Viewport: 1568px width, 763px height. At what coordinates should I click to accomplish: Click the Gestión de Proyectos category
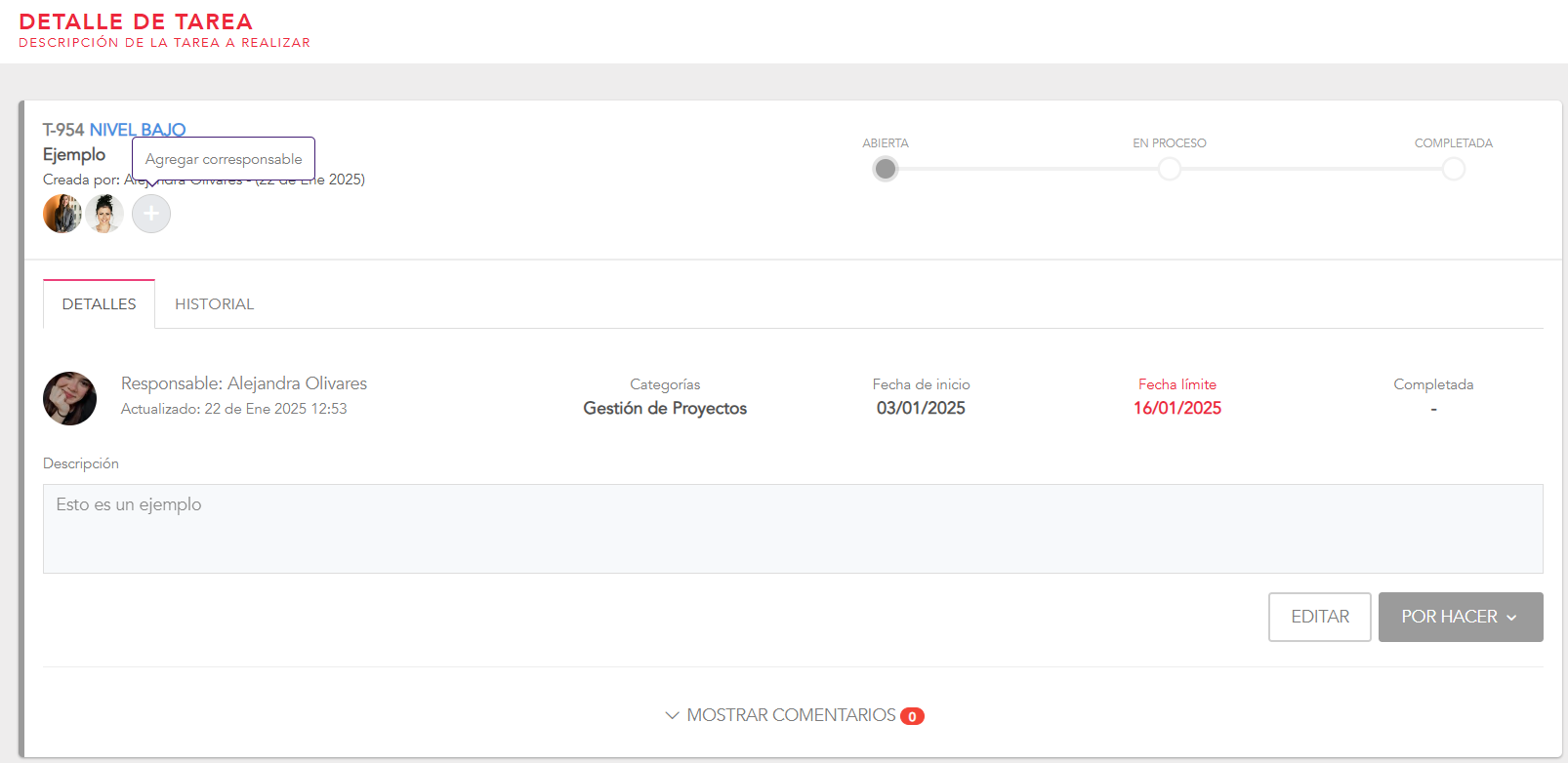pos(665,408)
